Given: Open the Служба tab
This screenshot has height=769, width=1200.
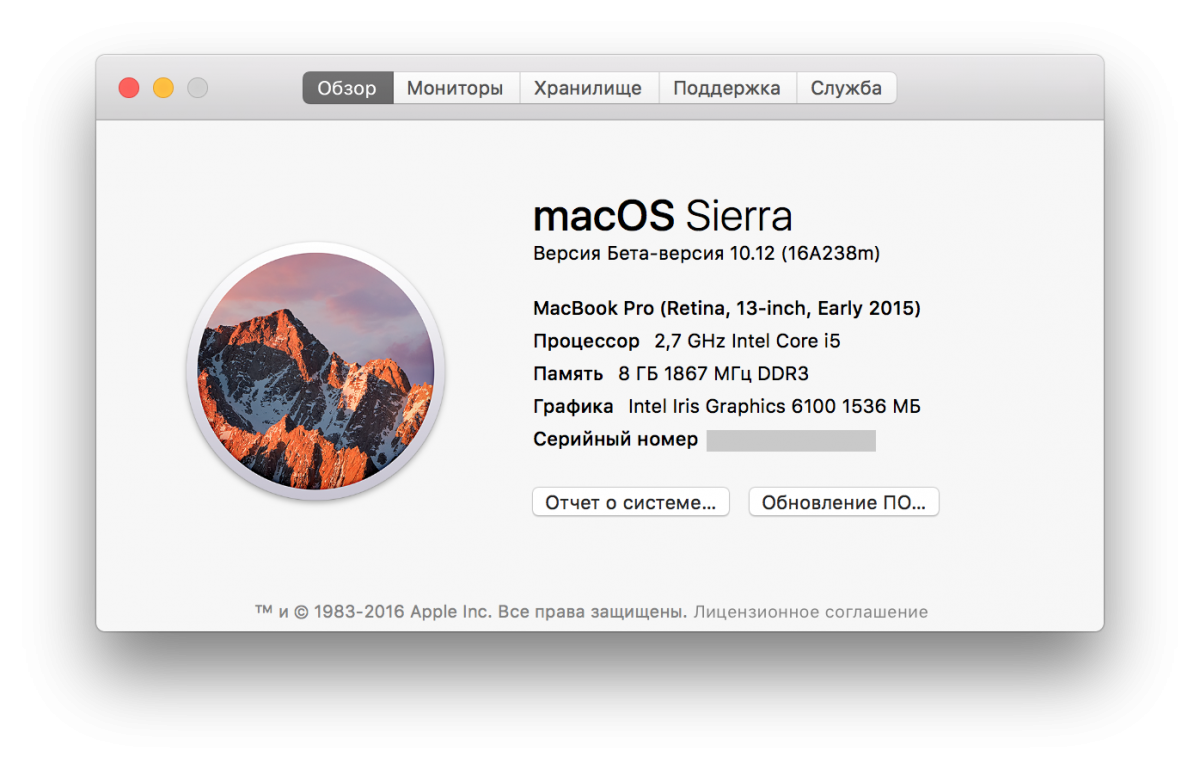Looking at the screenshot, I should click(x=846, y=88).
